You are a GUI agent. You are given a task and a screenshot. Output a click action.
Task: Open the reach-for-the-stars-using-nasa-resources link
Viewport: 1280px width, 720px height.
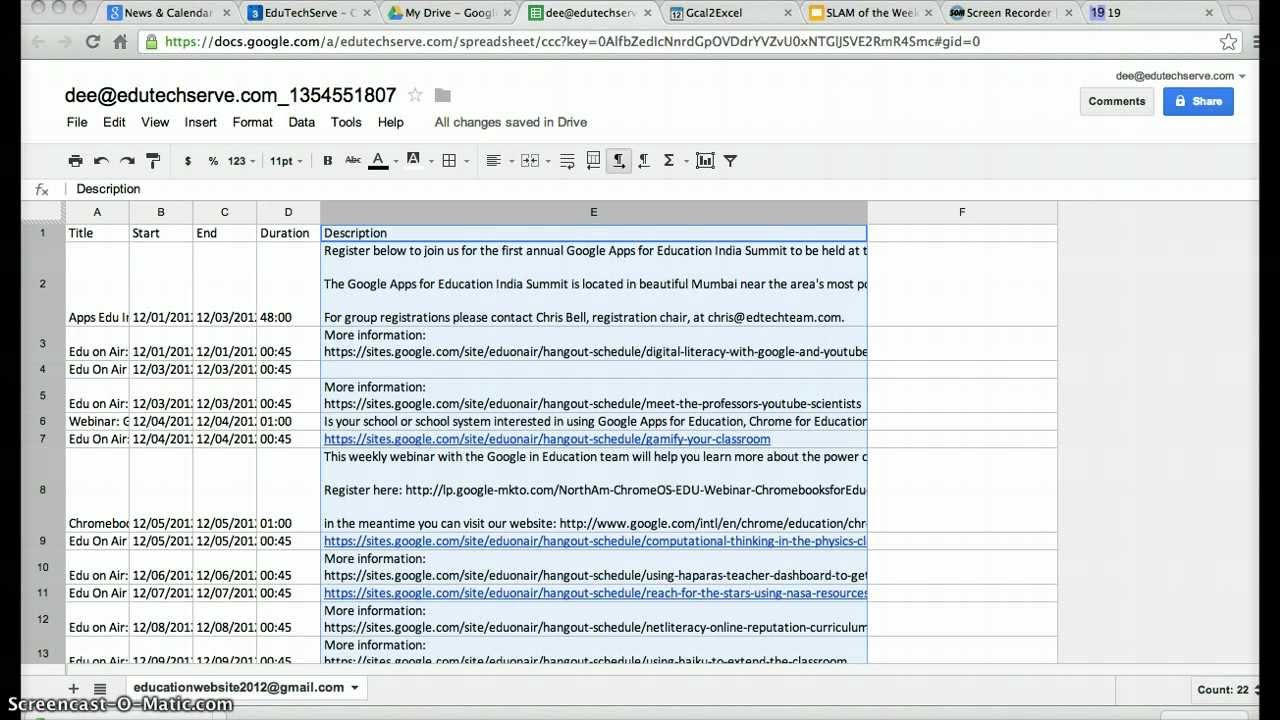595,593
